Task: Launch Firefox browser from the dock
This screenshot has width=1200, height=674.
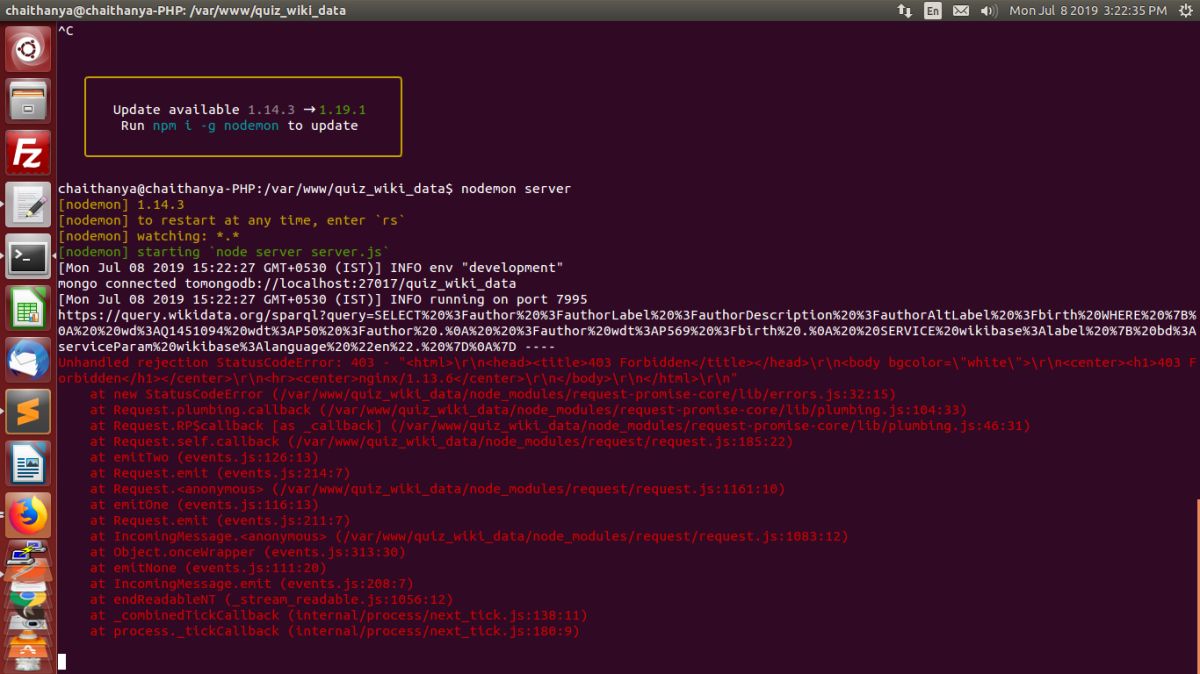Action: [x=28, y=516]
